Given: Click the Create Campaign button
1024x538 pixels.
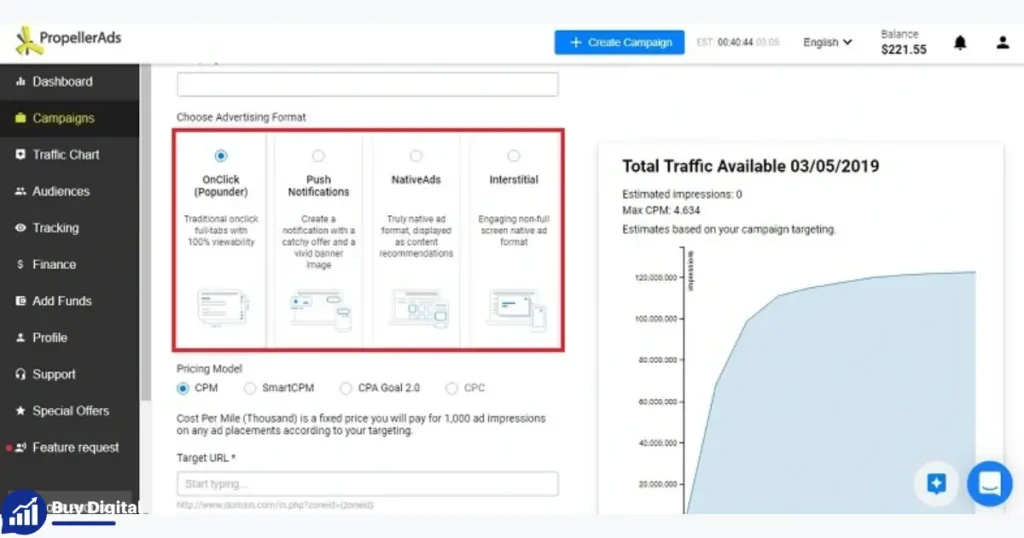Looking at the screenshot, I should [619, 42].
